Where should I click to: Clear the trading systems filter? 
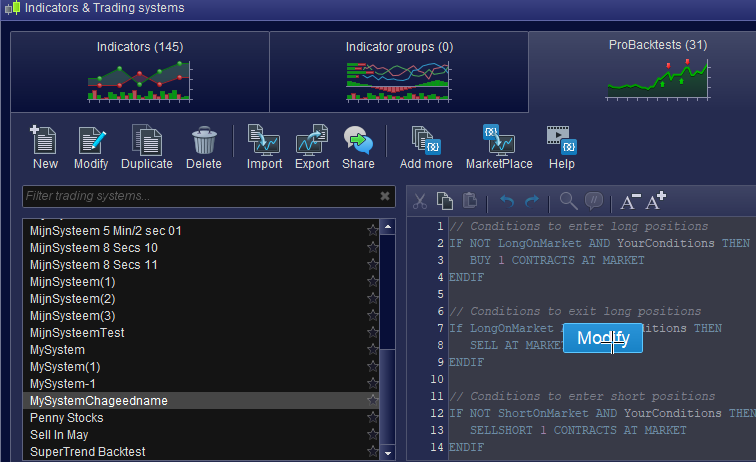(385, 196)
